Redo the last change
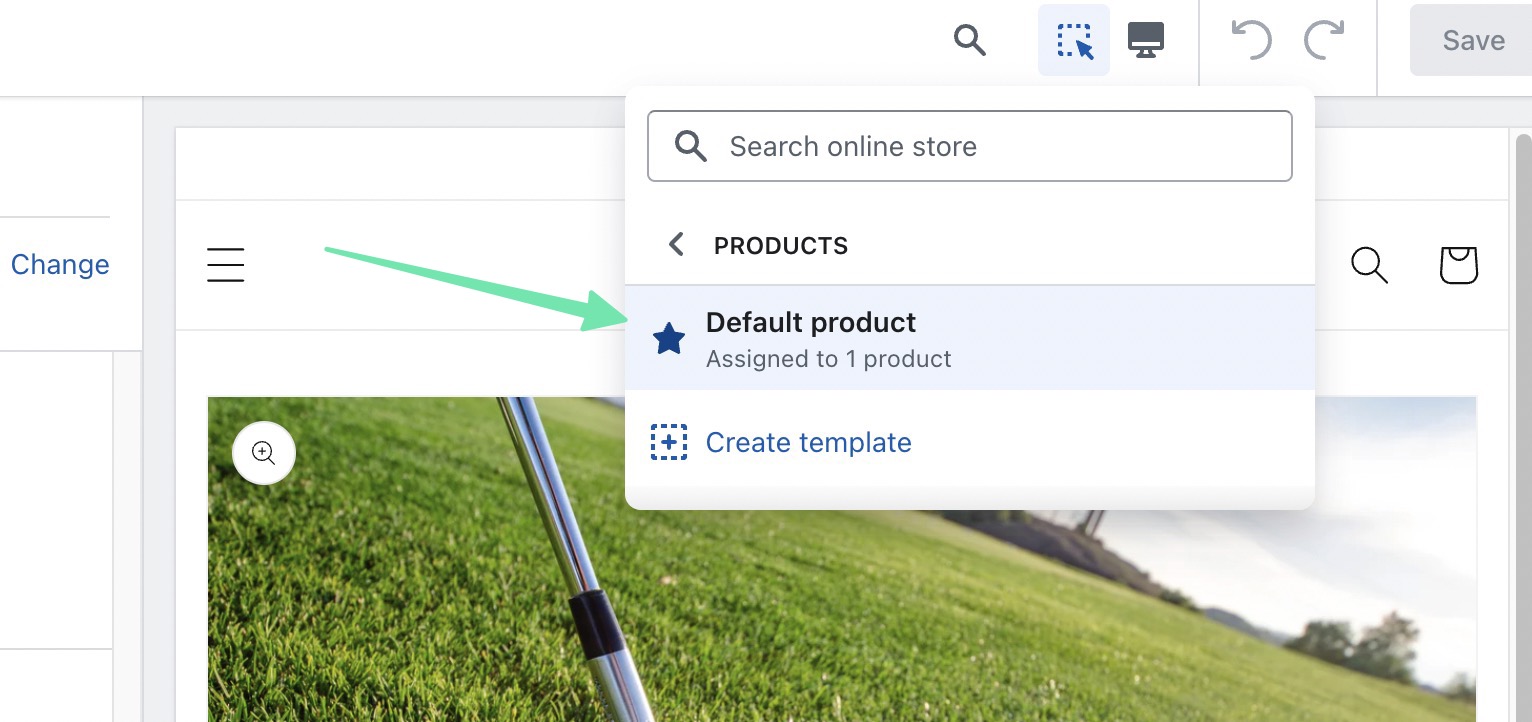 point(1324,40)
